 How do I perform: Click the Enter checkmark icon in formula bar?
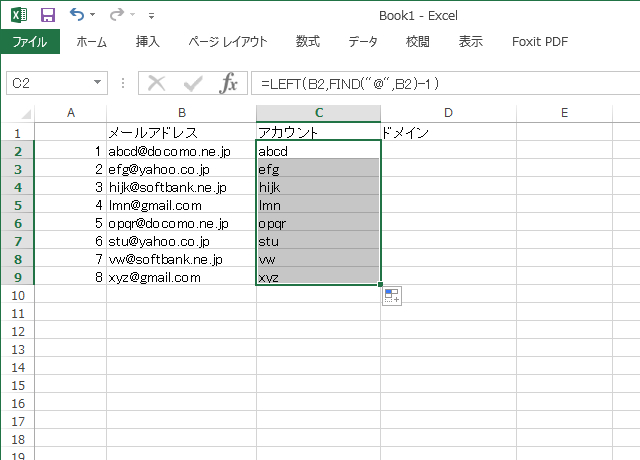[x=193, y=83]
